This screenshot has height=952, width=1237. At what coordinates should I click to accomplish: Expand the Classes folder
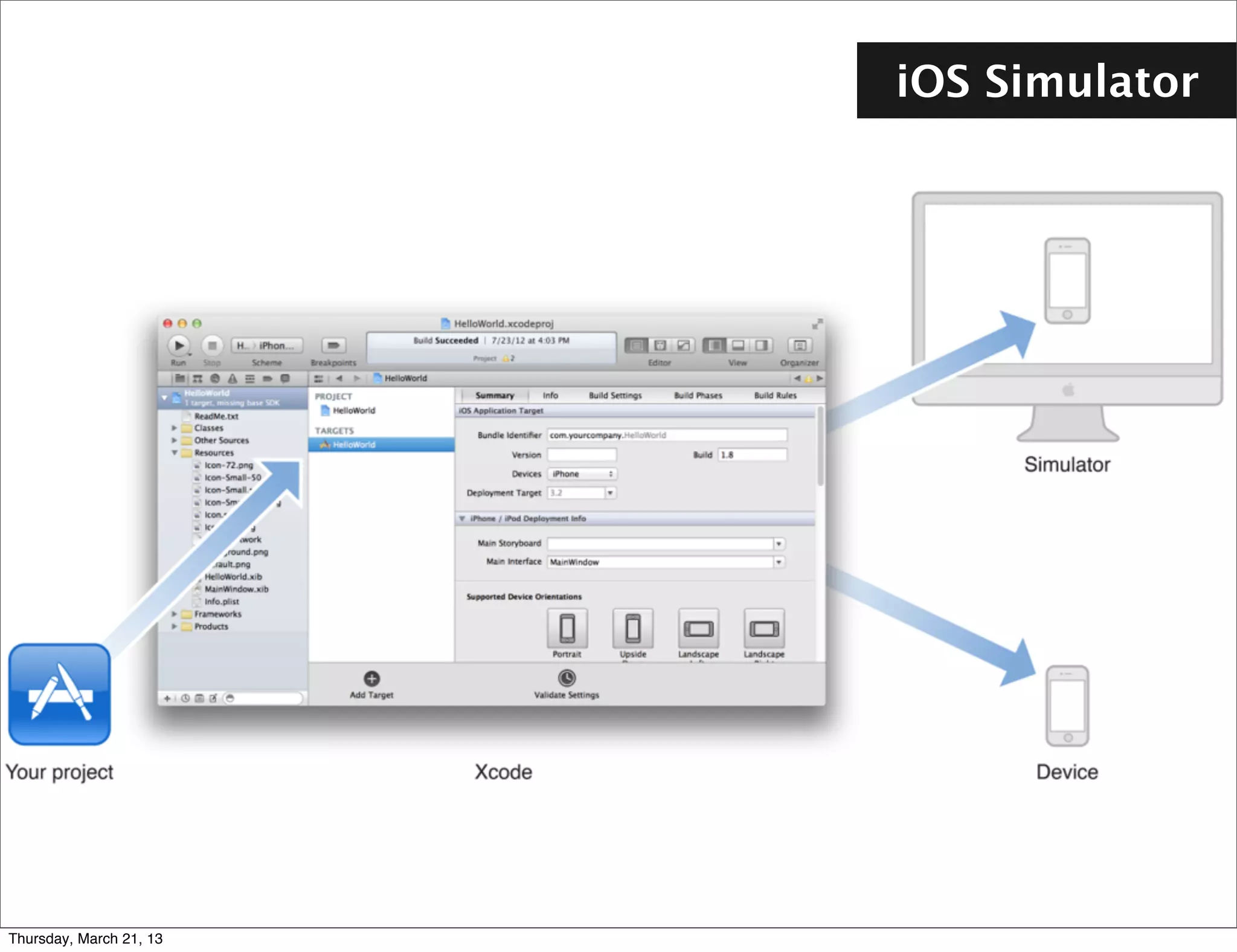pyautogui.click(x=175, y=428)
